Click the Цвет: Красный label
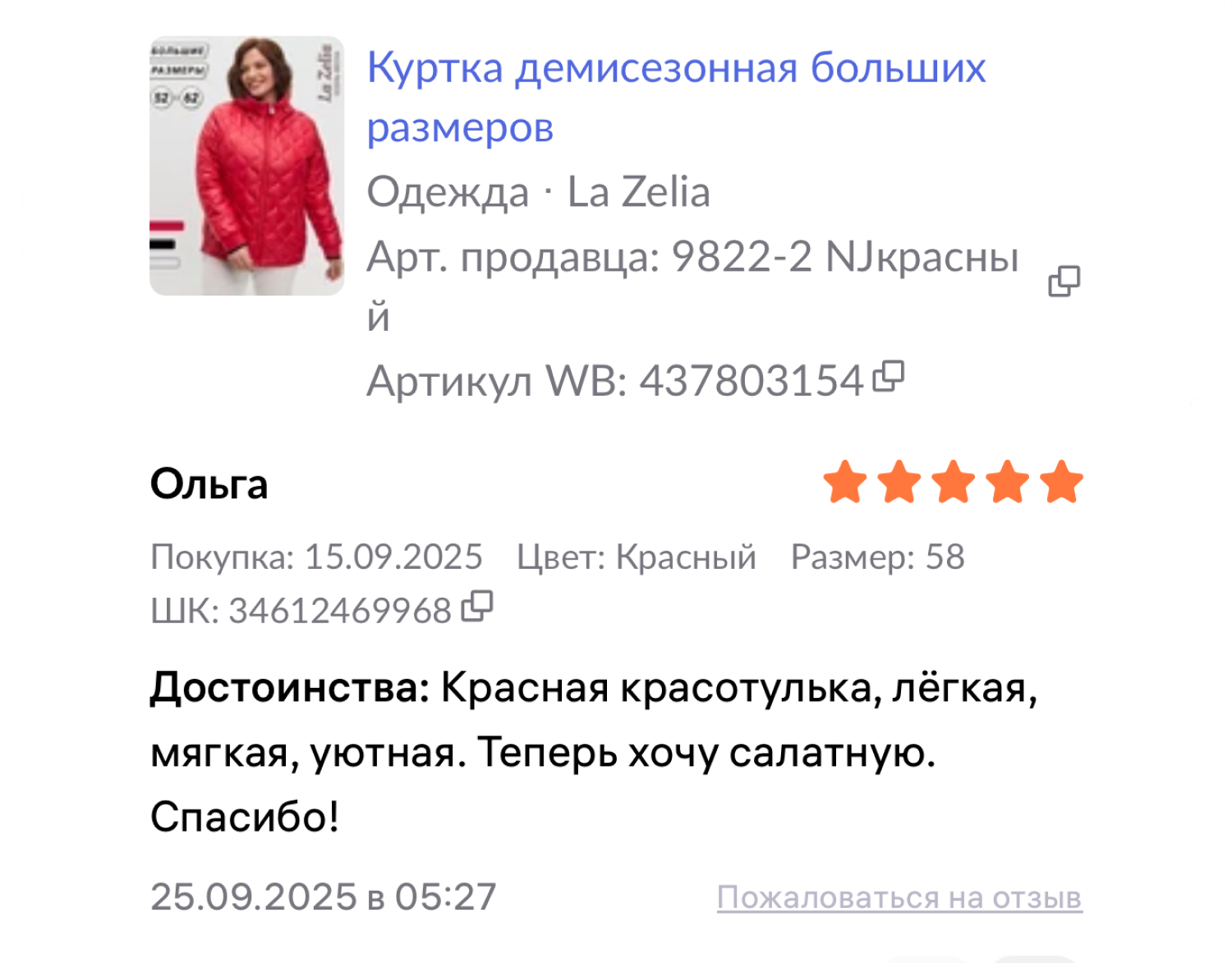Screen dimensions: 1232x963 coord(637,557)
